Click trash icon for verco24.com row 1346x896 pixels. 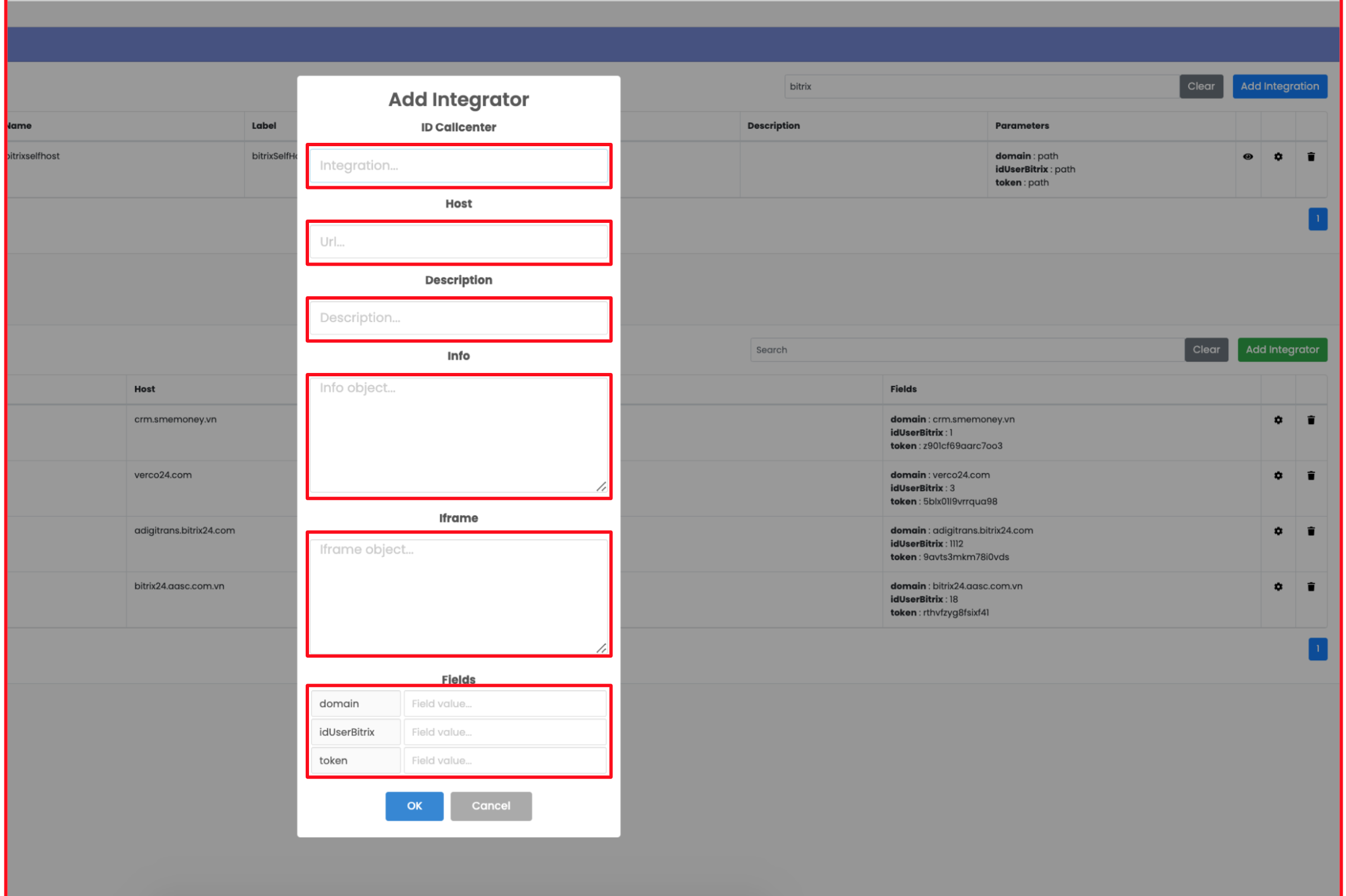click(x=1311, y=475)
